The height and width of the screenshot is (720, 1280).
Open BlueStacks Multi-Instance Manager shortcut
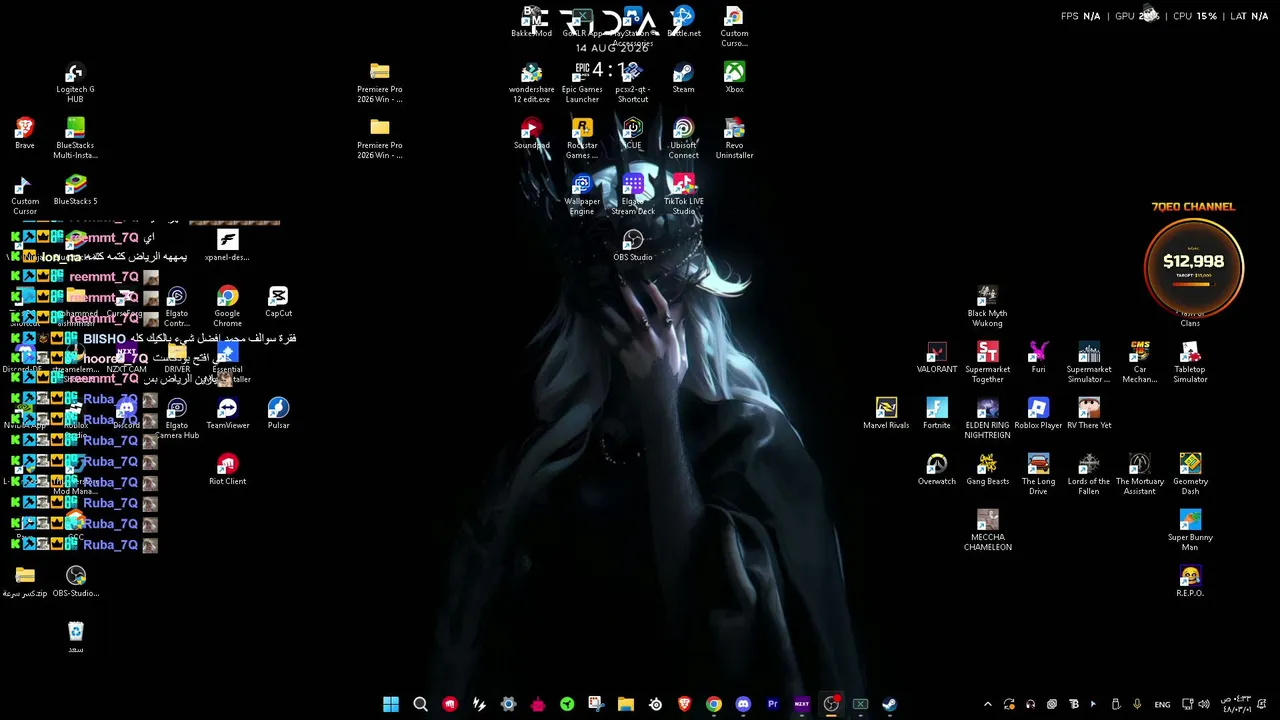75,139
